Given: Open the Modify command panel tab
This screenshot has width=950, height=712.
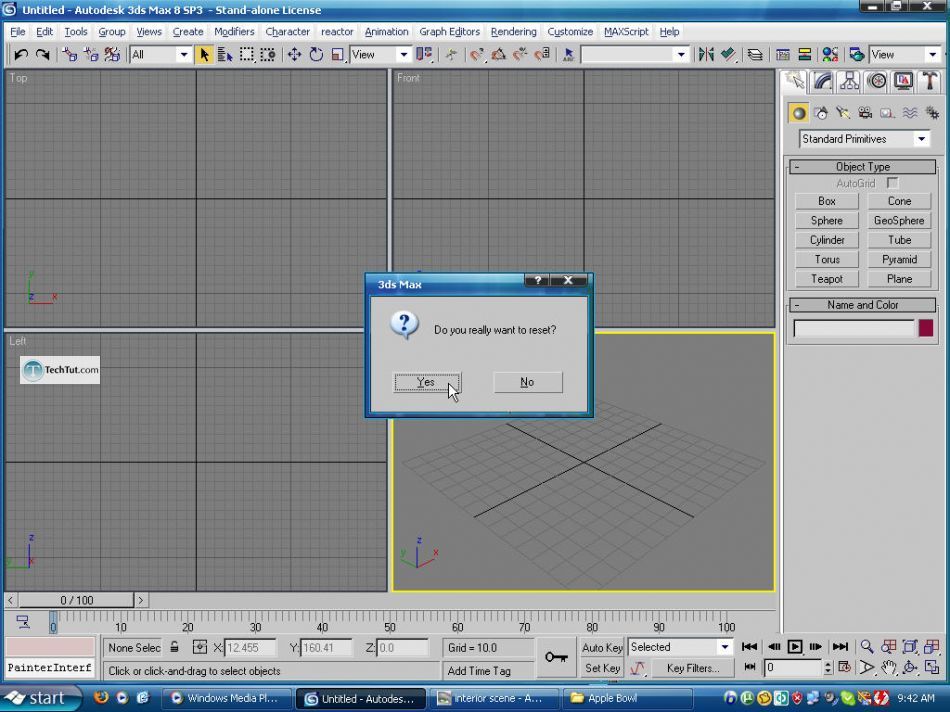Looking at the screenshot, I should pyautogui.click(x=822, y=81).
